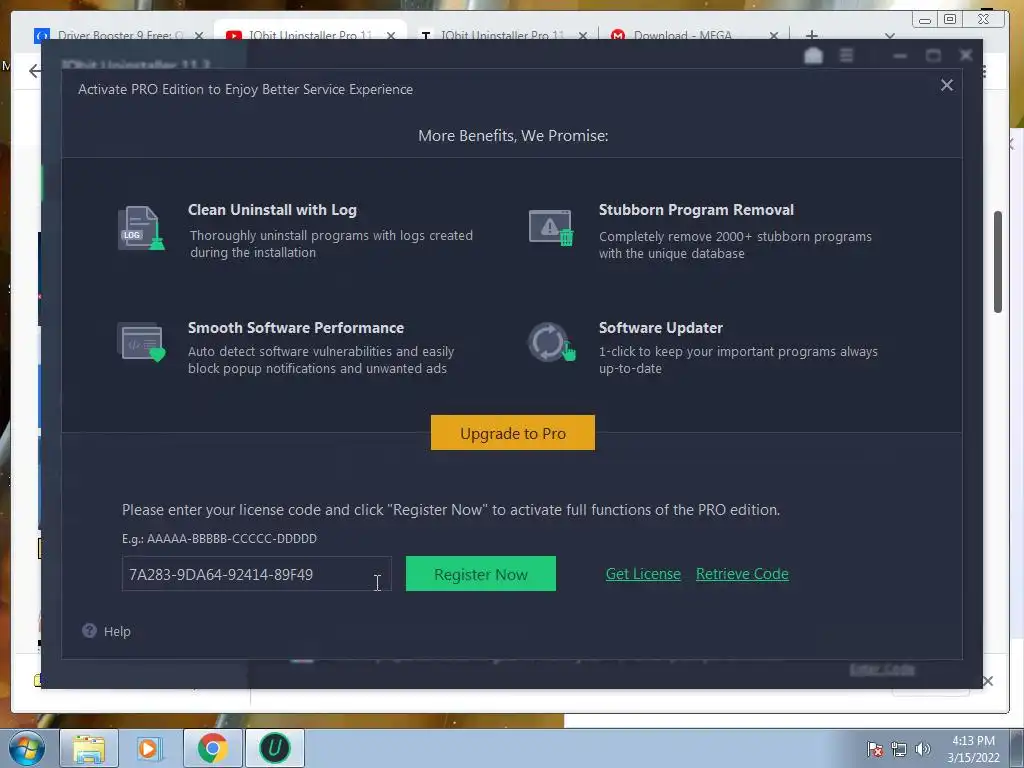The image size is (1024, 768).
Task: Open the Retrieve Code link
Action: tap(742, 574)
